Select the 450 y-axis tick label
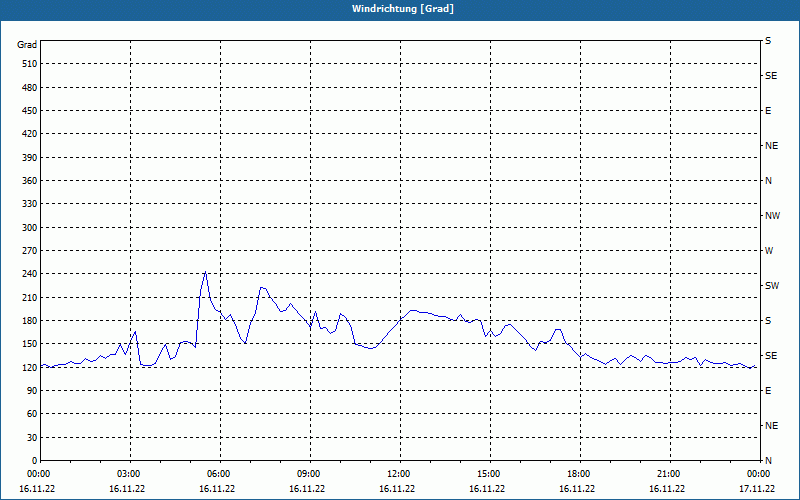Viewport: 800px width, 500px height. click(30, 111)
